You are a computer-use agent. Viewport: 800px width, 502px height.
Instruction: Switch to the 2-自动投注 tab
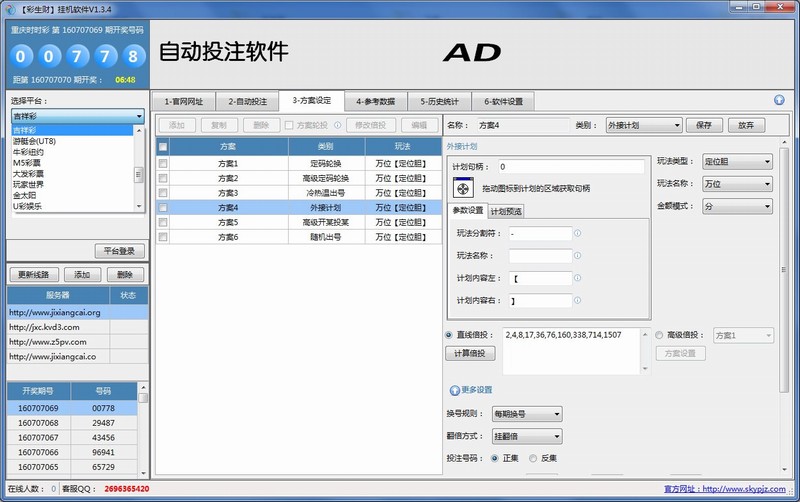(x=245, y=101)
